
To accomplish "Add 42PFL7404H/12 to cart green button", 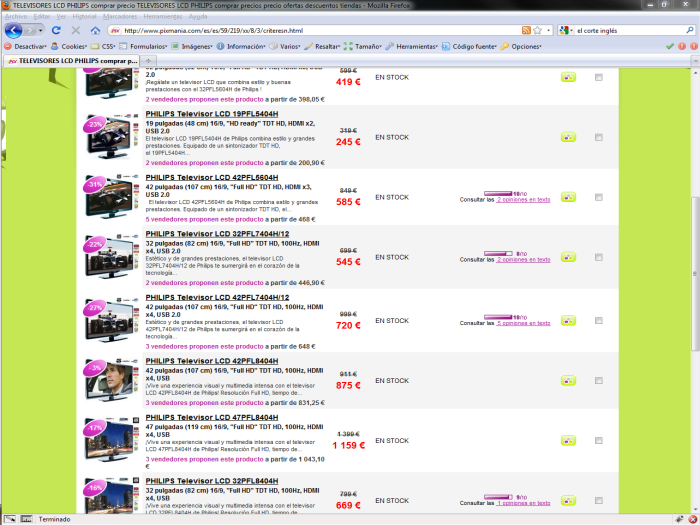I will coord(568,321).
